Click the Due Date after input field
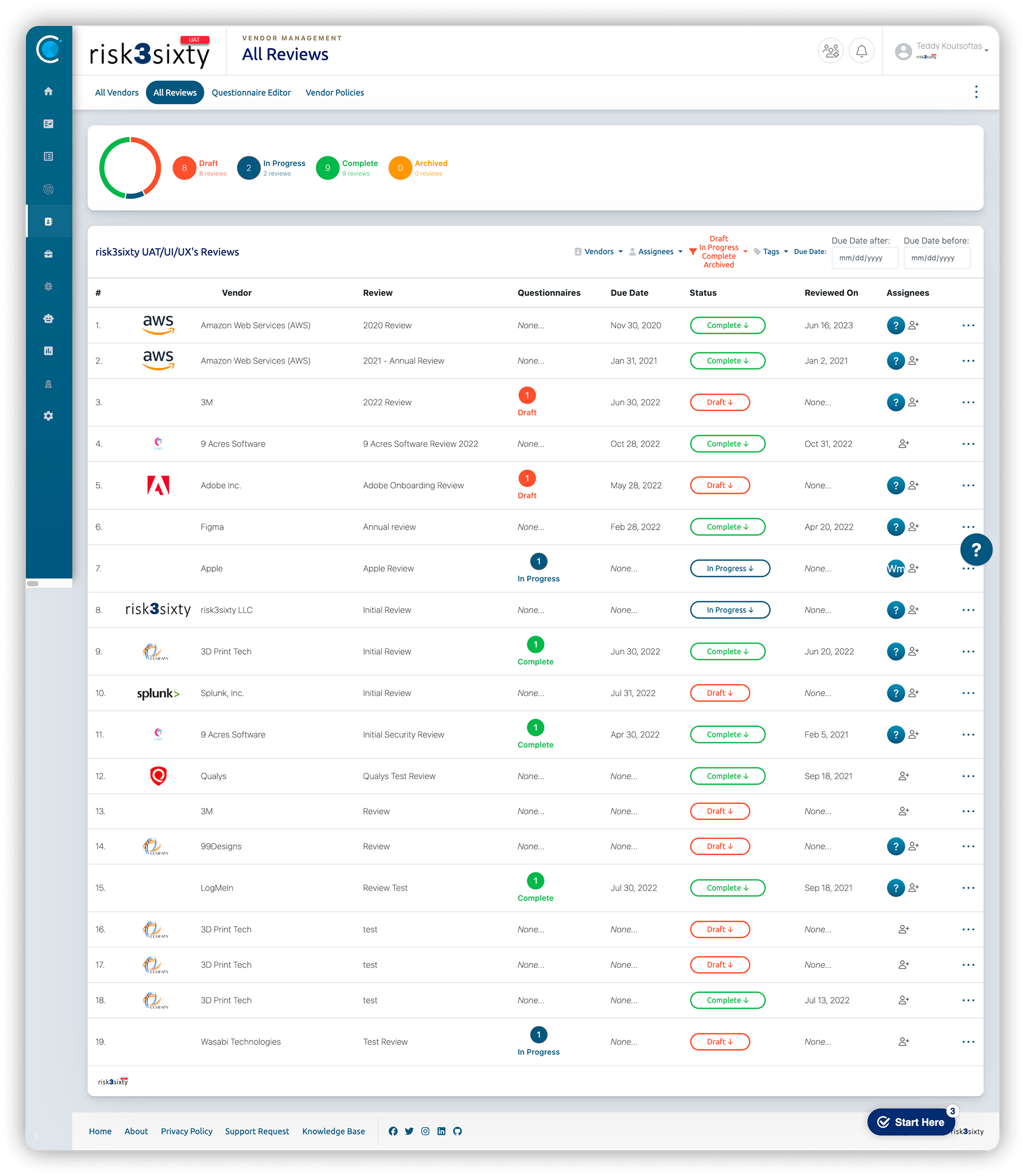 click(865, 258)
